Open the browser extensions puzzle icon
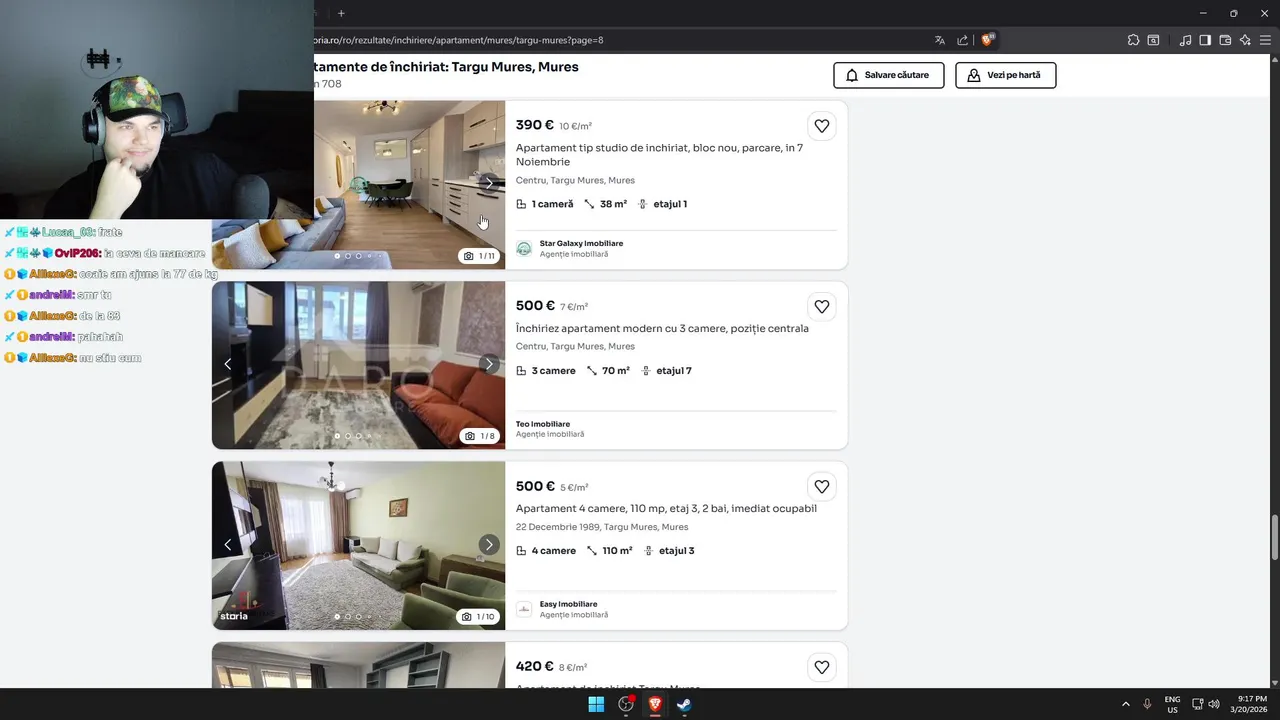Image resolution: width=1280 pixels, height=720 pixels. tap(1133, 40)
